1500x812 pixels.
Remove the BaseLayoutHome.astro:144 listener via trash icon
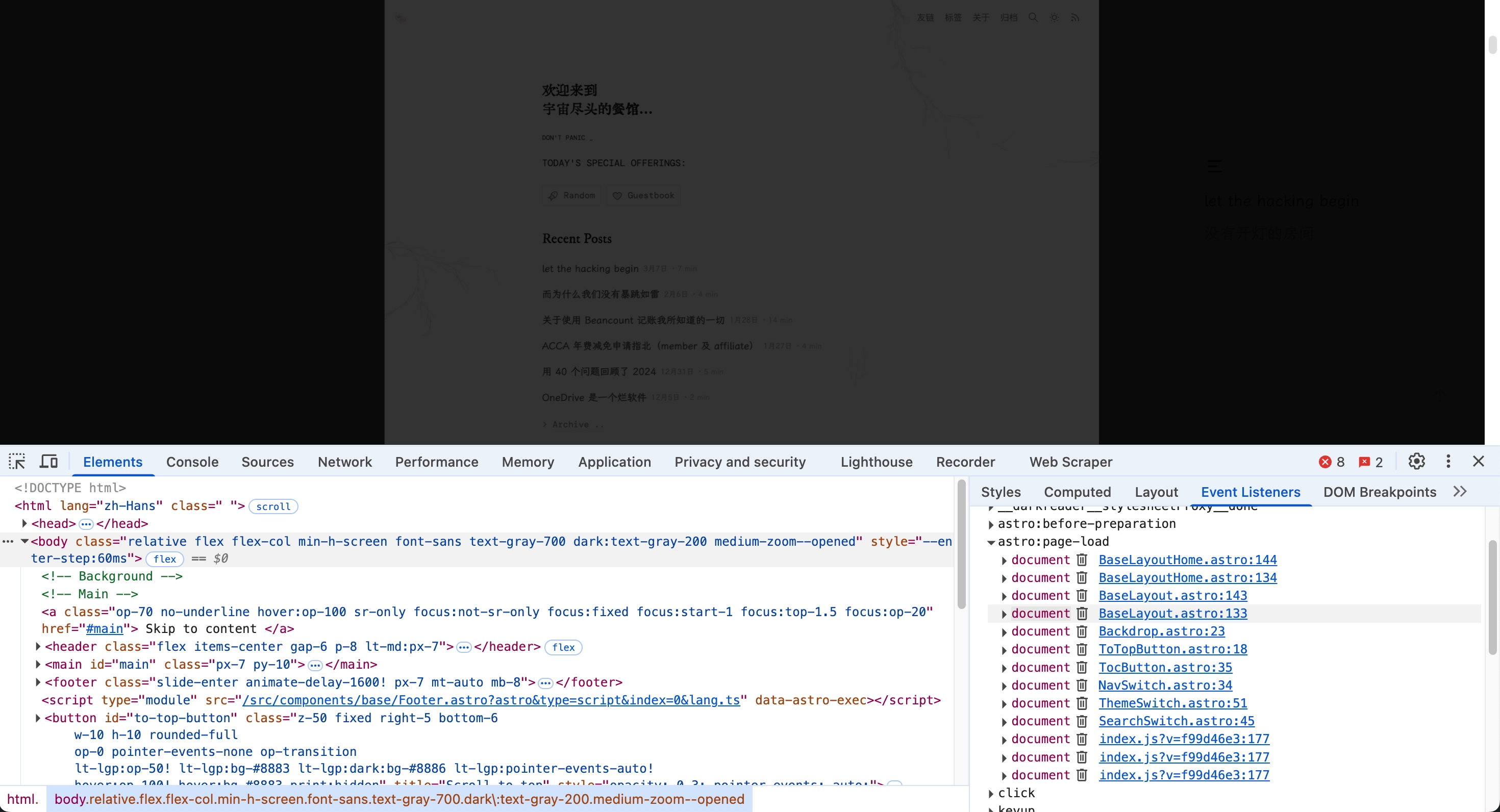[1082, 560]
